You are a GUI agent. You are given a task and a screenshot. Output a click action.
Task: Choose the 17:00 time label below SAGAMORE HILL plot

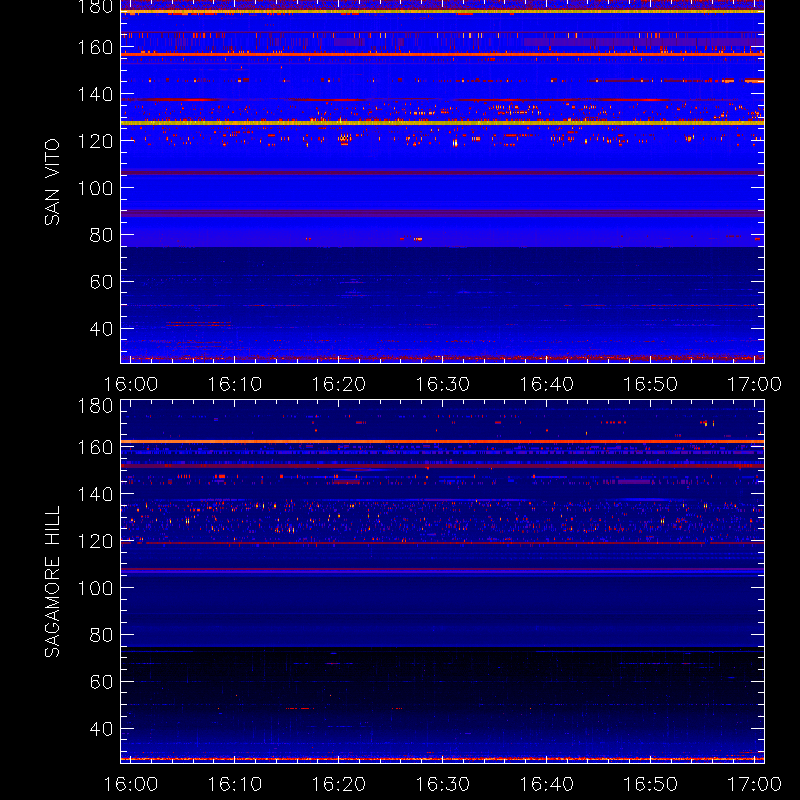tap(754, 784)
